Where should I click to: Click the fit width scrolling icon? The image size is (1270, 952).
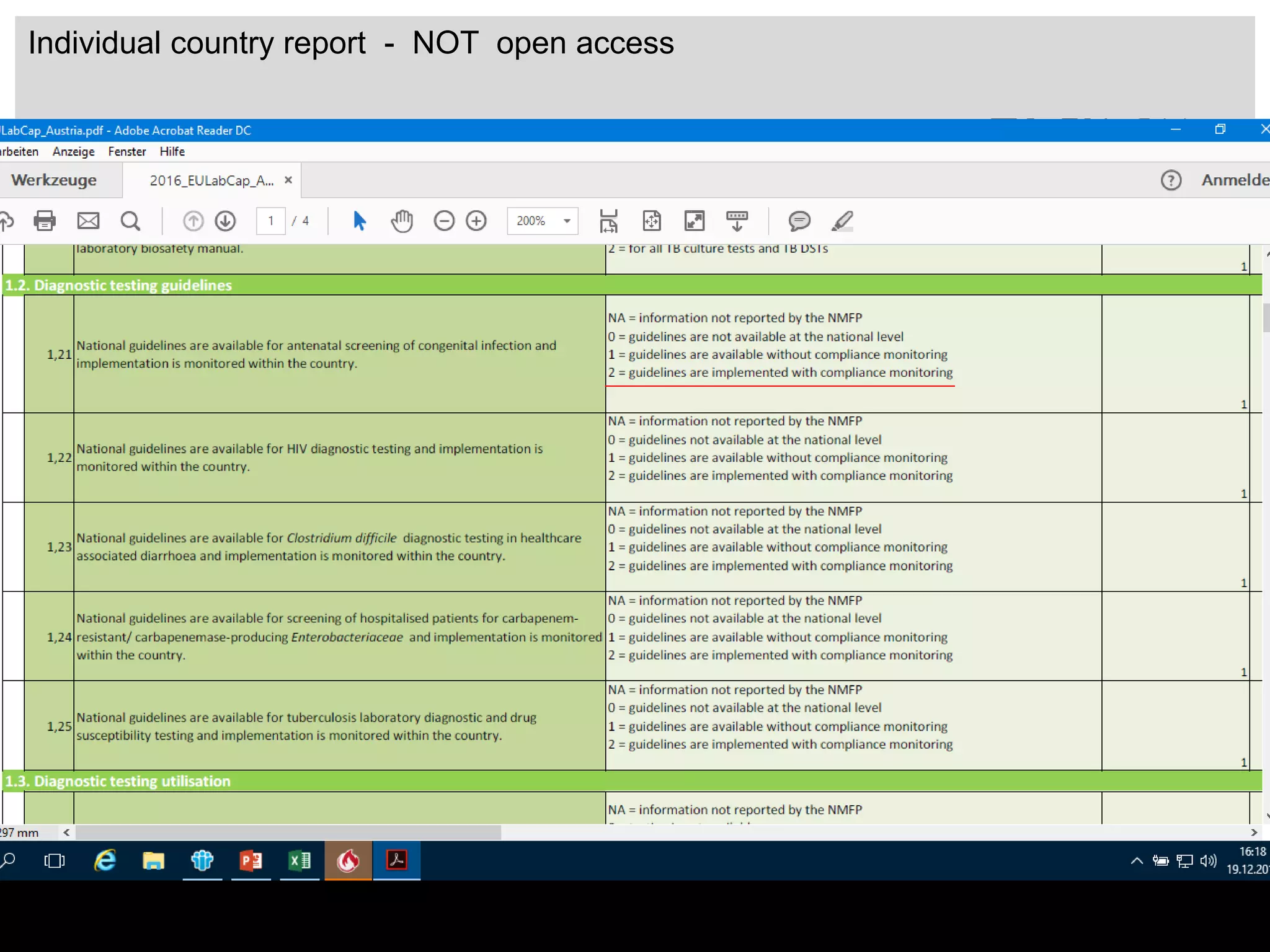tap(608, 221)
